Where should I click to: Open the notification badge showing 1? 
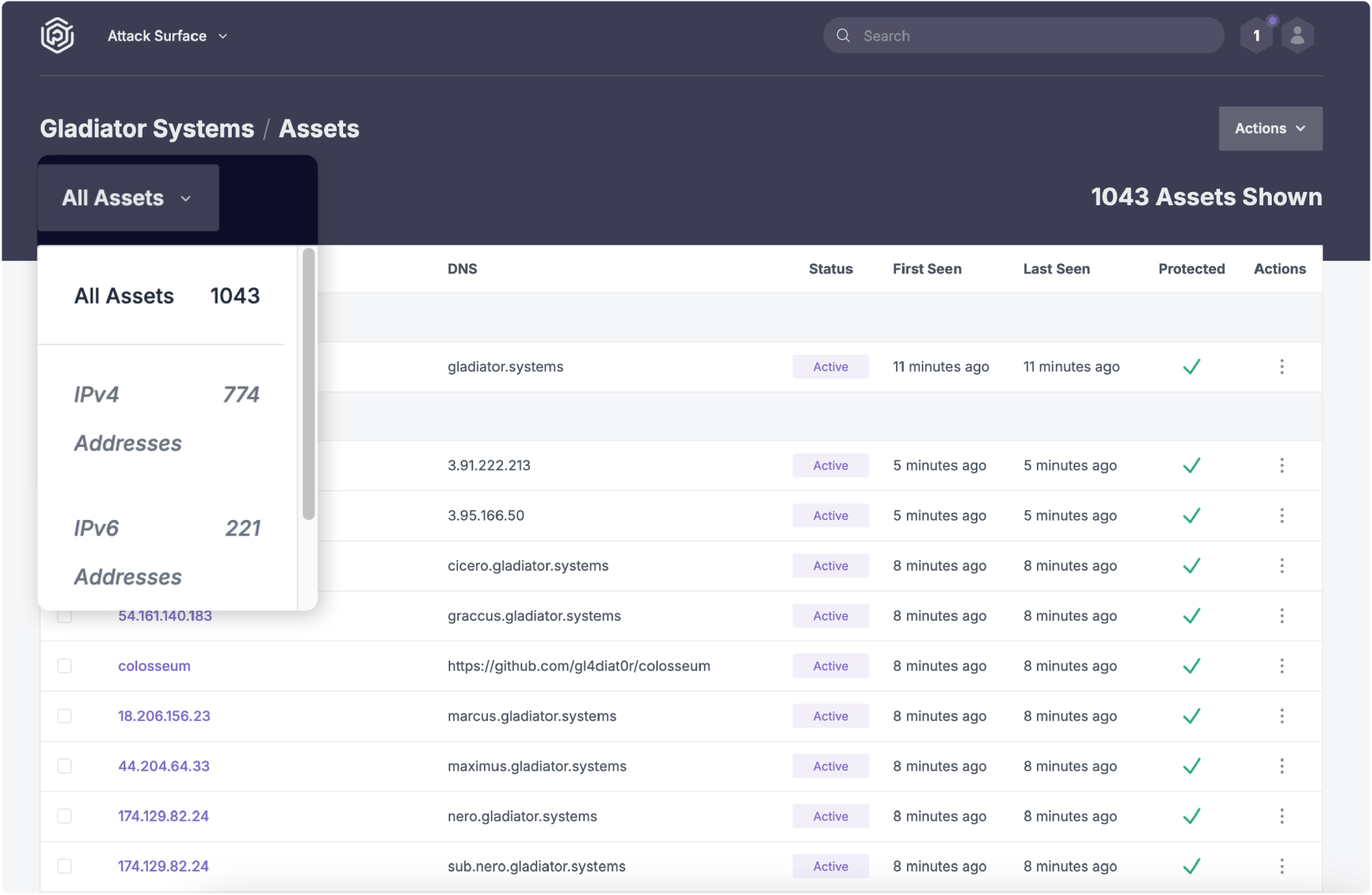coord(1257,36)
